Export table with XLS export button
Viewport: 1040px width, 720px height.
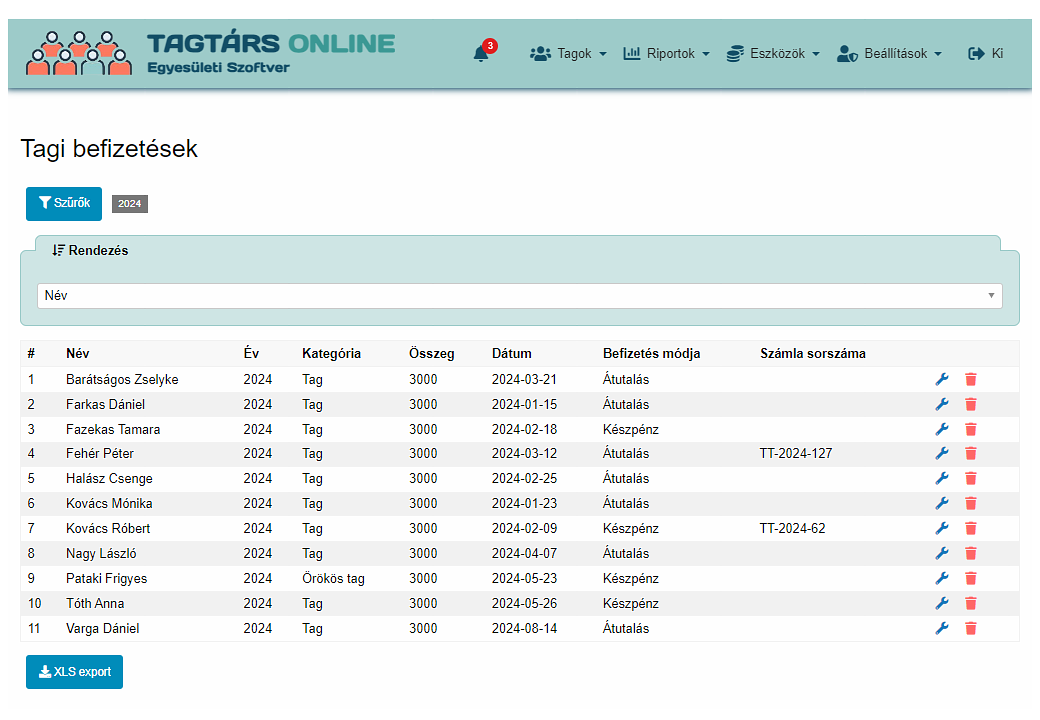[x=74, y=672]
